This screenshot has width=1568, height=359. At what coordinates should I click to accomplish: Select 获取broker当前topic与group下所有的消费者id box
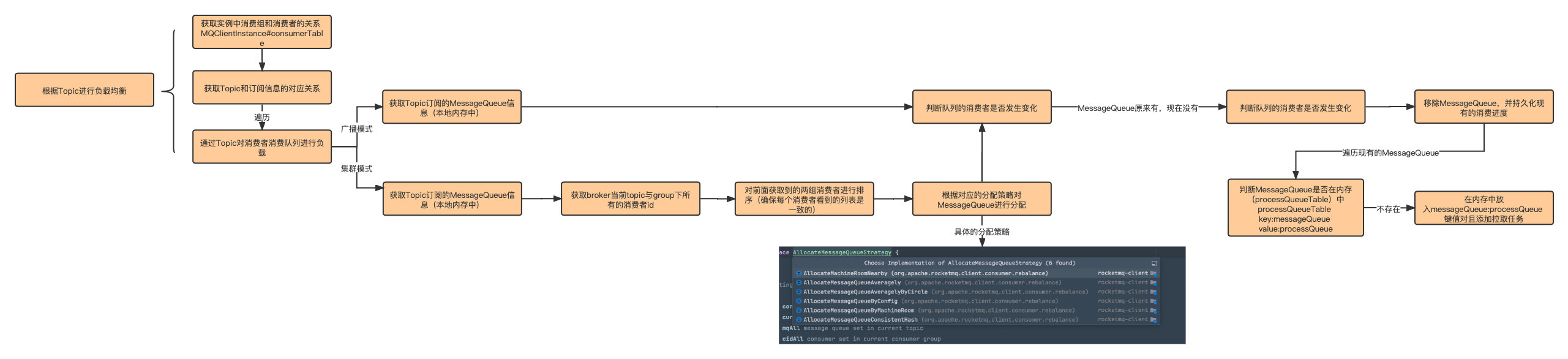tap(631, 198)
